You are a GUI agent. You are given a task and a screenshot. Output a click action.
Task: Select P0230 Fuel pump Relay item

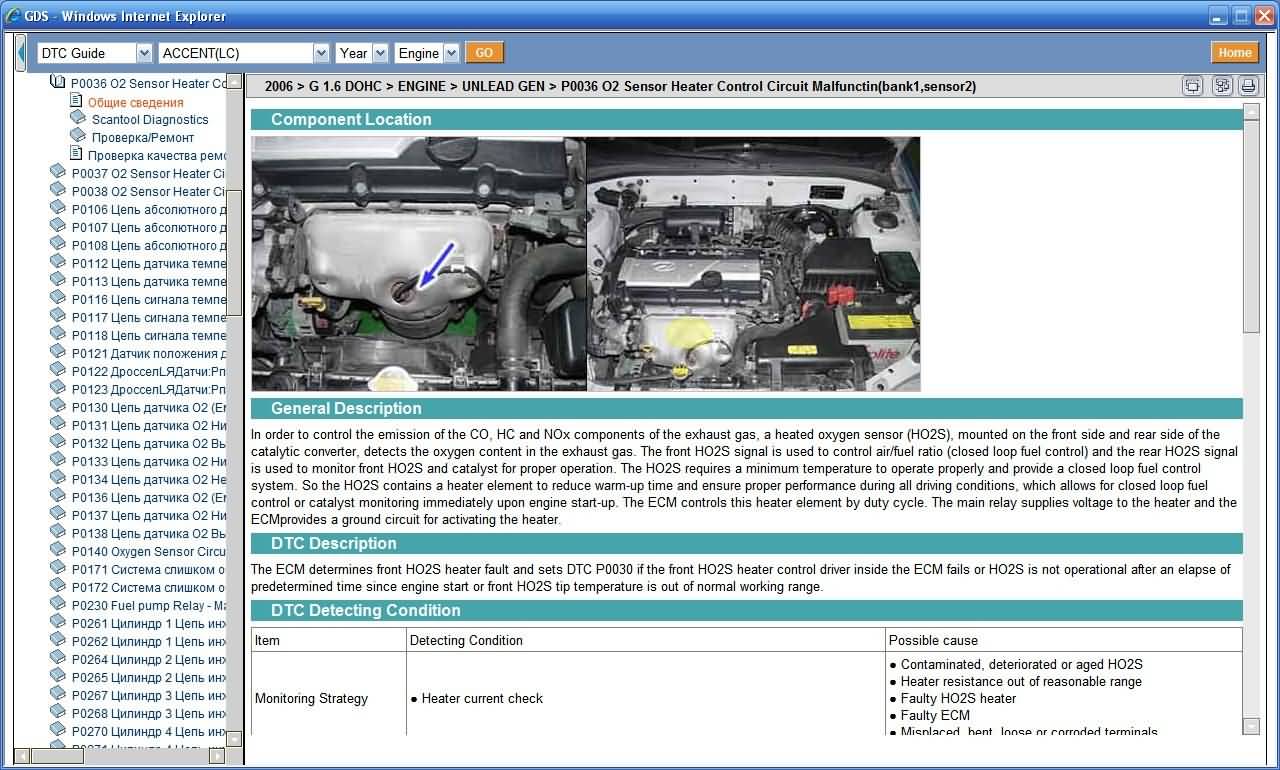click(x=149, y=606)
